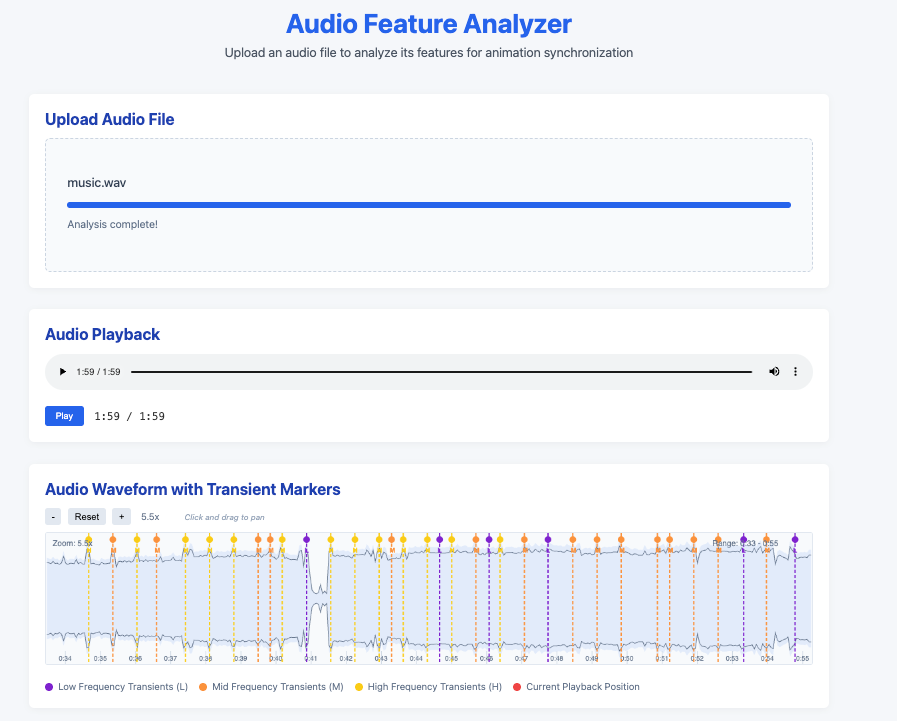This screenshot has width=897, height=721.
Task: Click the Current Playback Position legend entry
Action: [x=576, y=687]
